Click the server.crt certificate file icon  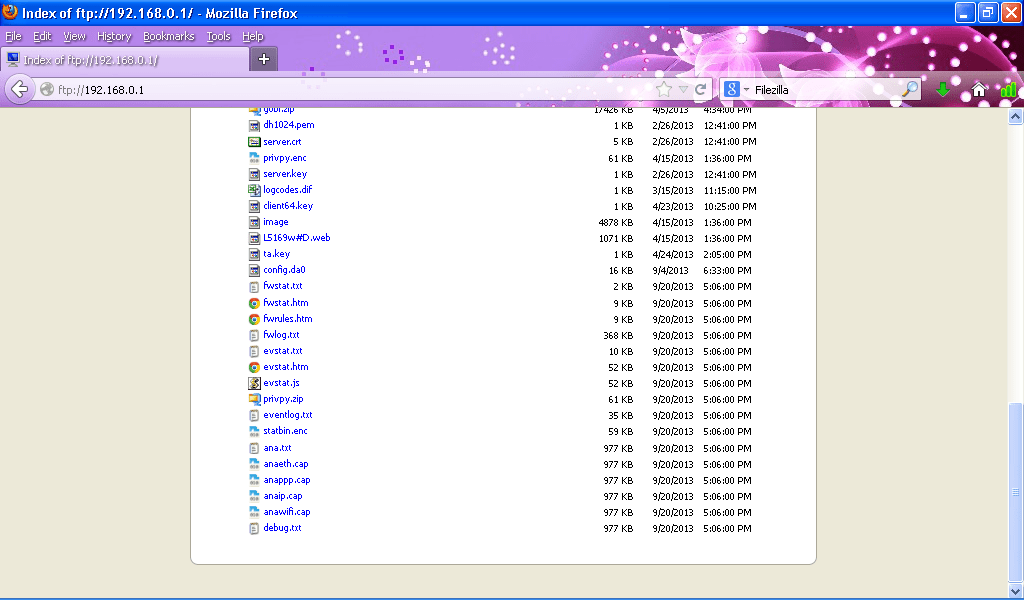254,141
